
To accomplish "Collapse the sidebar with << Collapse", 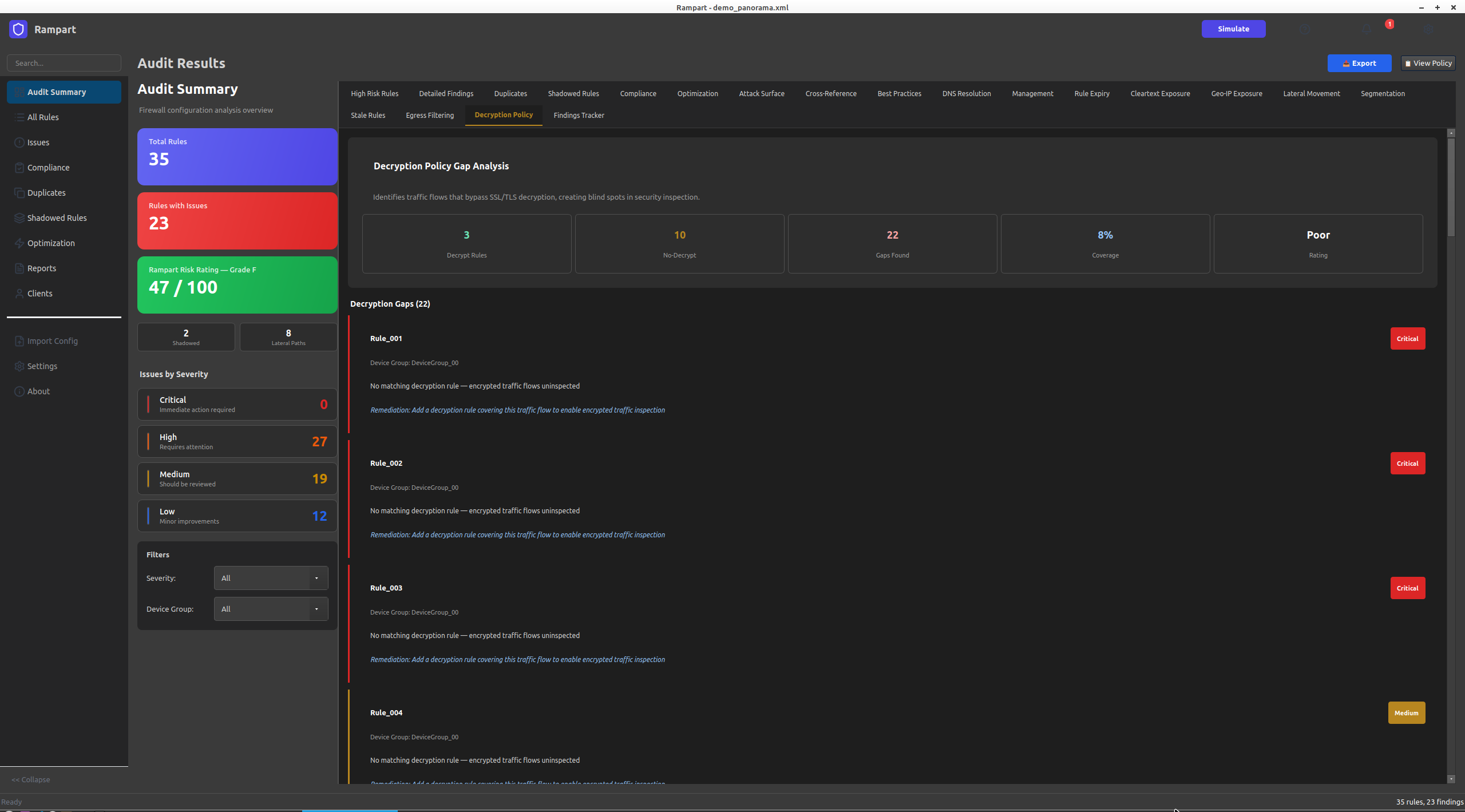I will coord(31,779).
